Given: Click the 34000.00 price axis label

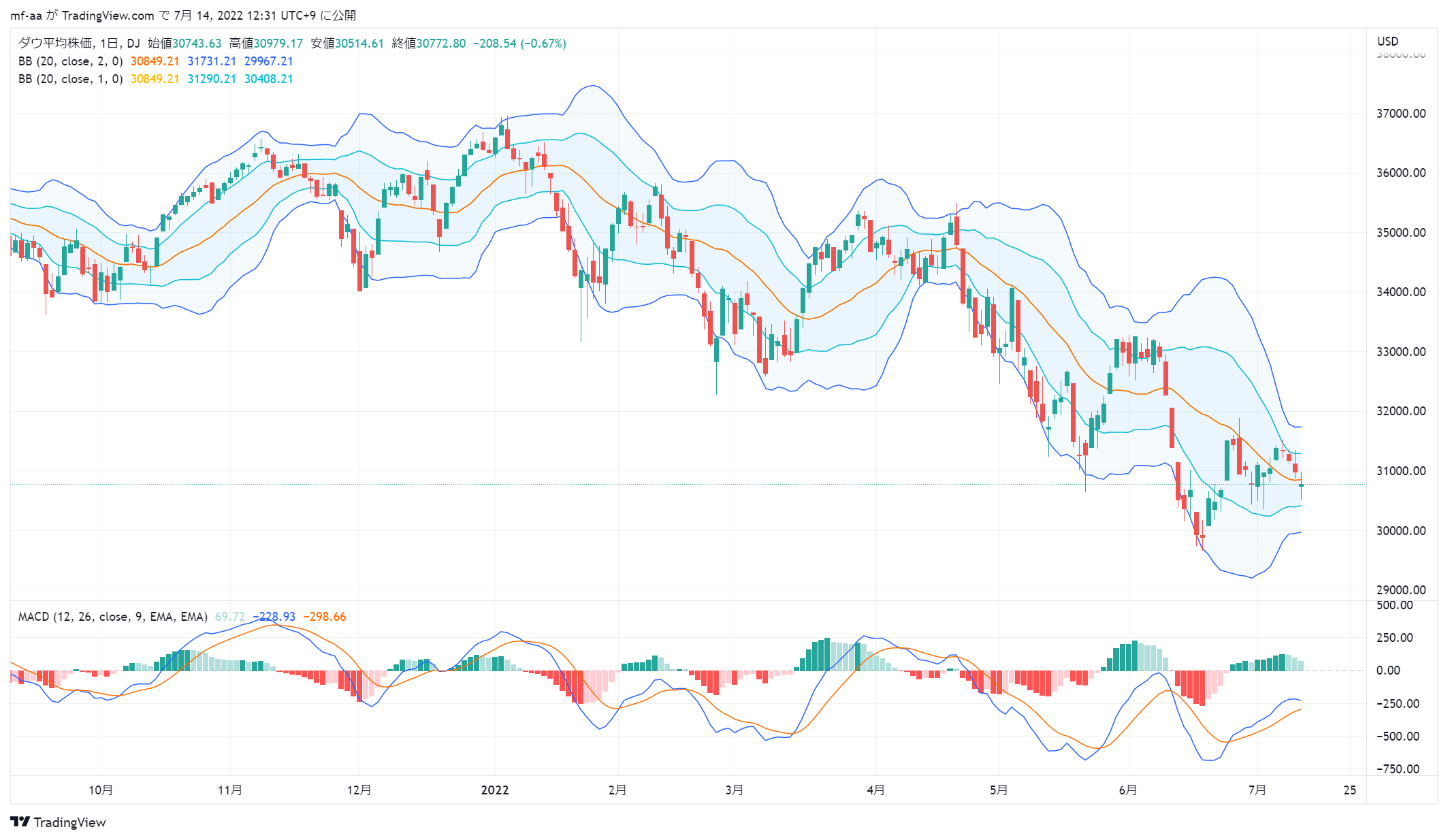Looking at the screenshot, I should pyautogui.click(x=1401, y=292).
